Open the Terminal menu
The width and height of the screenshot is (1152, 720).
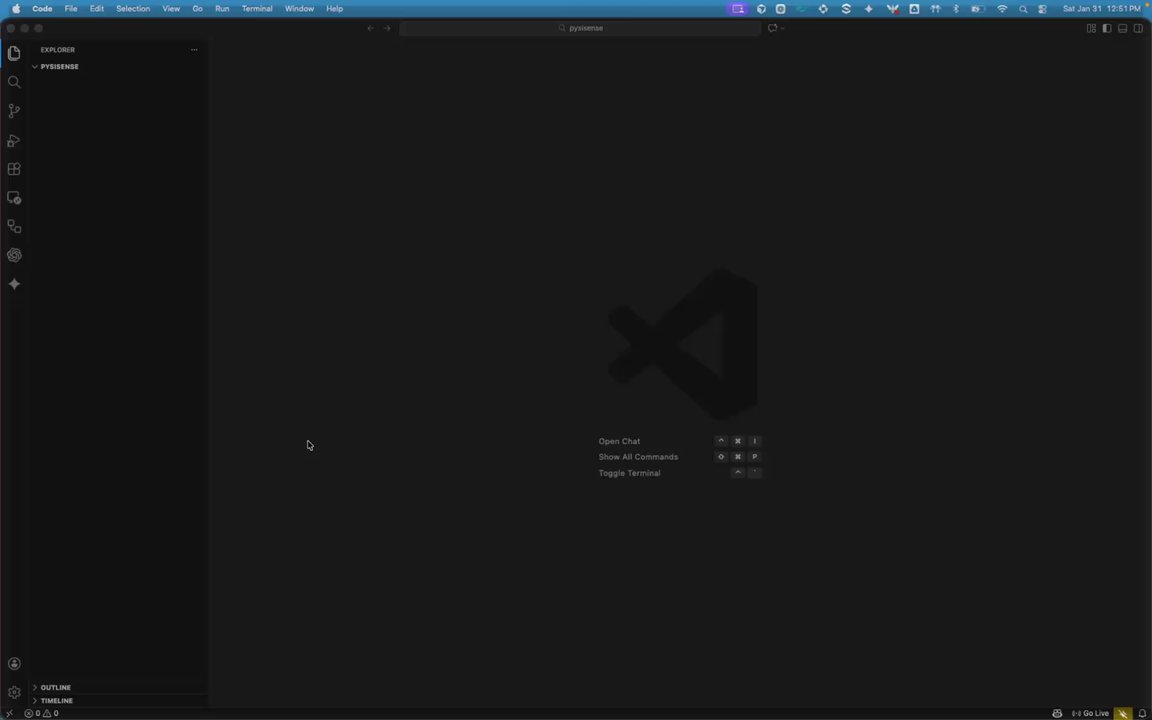point(257,9)
